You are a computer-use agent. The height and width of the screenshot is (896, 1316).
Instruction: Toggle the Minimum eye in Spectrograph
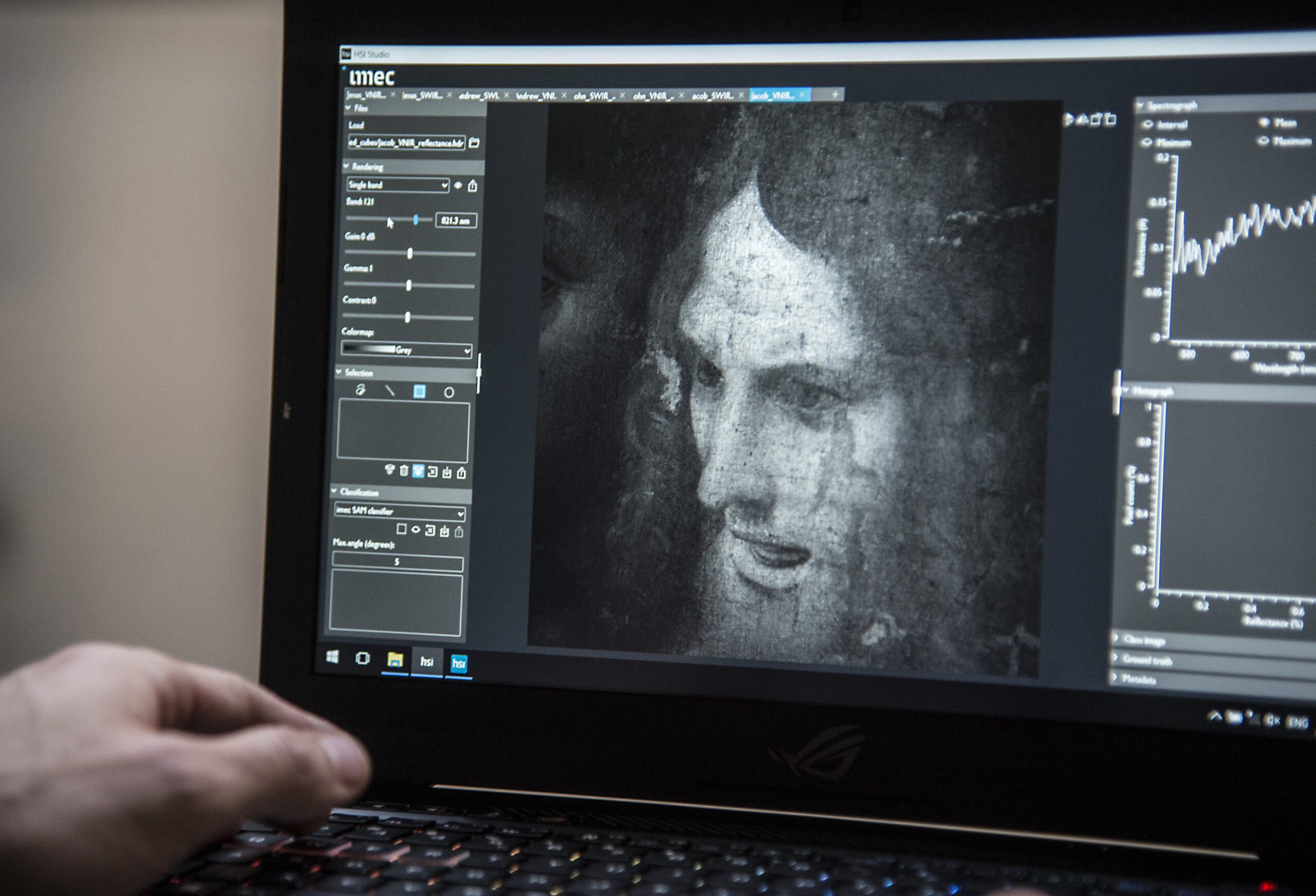pyautogui.click(x=1147, y=141)
